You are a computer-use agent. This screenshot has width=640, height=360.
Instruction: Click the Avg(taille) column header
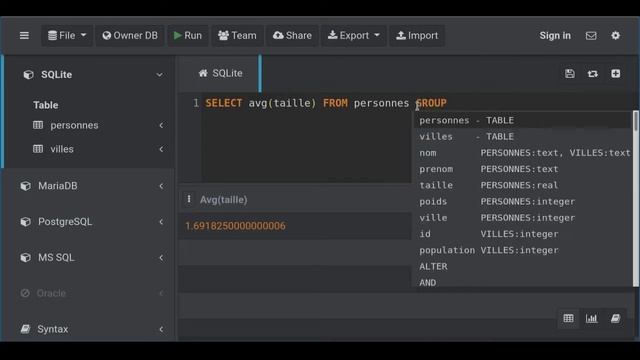tap(223, 200)
